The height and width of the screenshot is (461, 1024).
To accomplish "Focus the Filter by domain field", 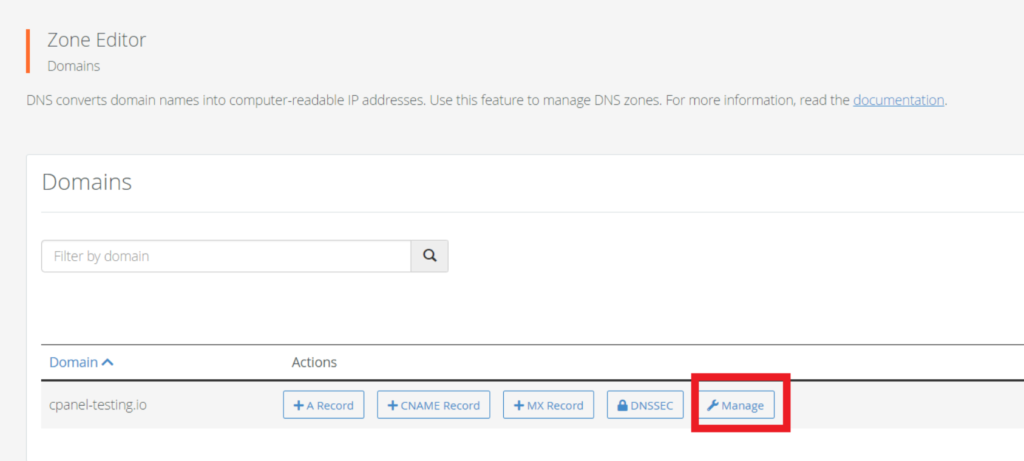I will point(226,256).
